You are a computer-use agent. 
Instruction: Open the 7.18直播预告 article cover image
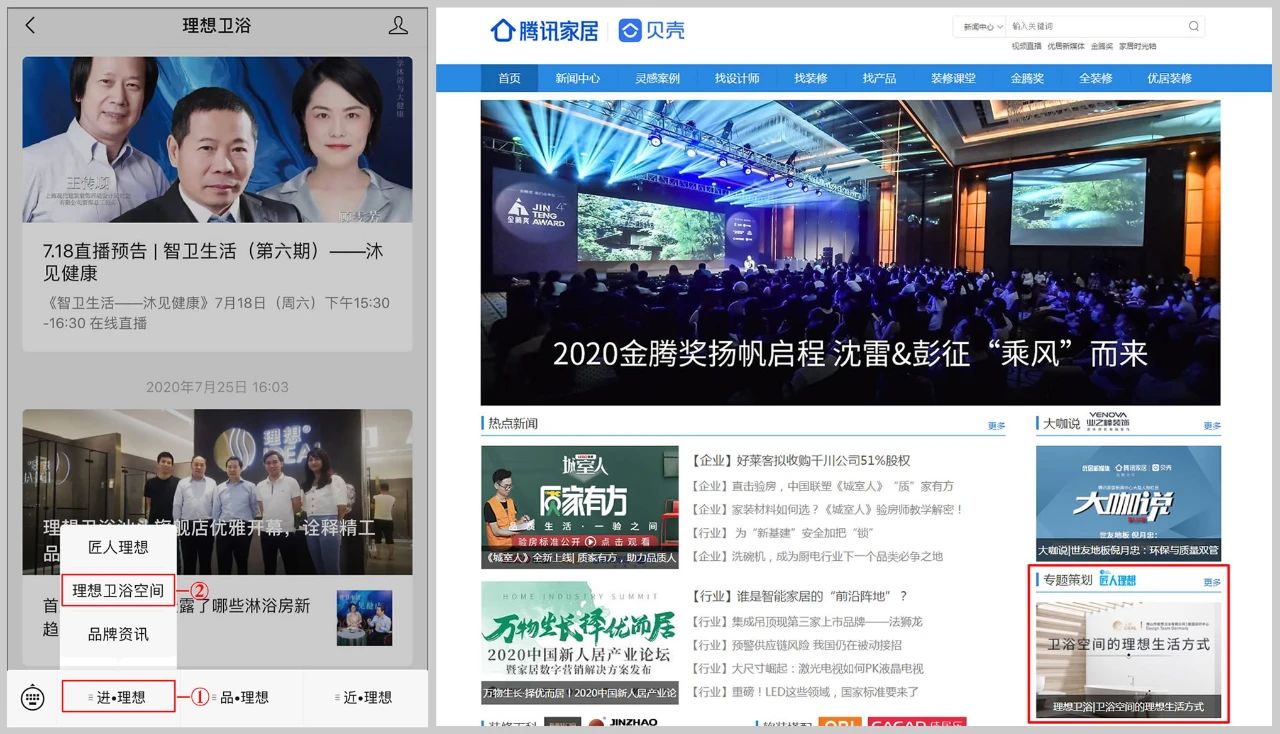pyautogui.click(x=217, y=139)
